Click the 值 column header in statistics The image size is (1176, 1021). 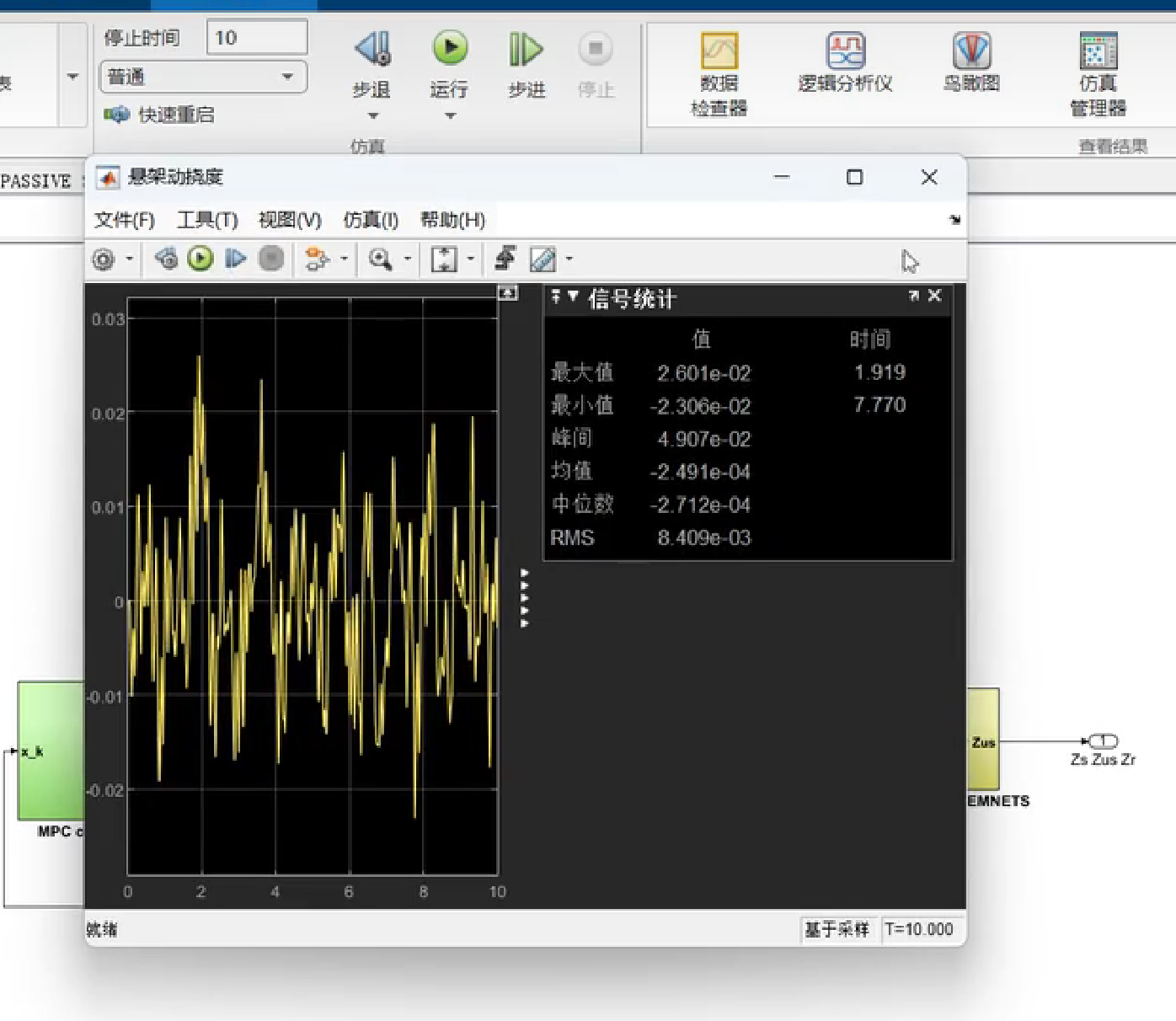coord(701,339)
